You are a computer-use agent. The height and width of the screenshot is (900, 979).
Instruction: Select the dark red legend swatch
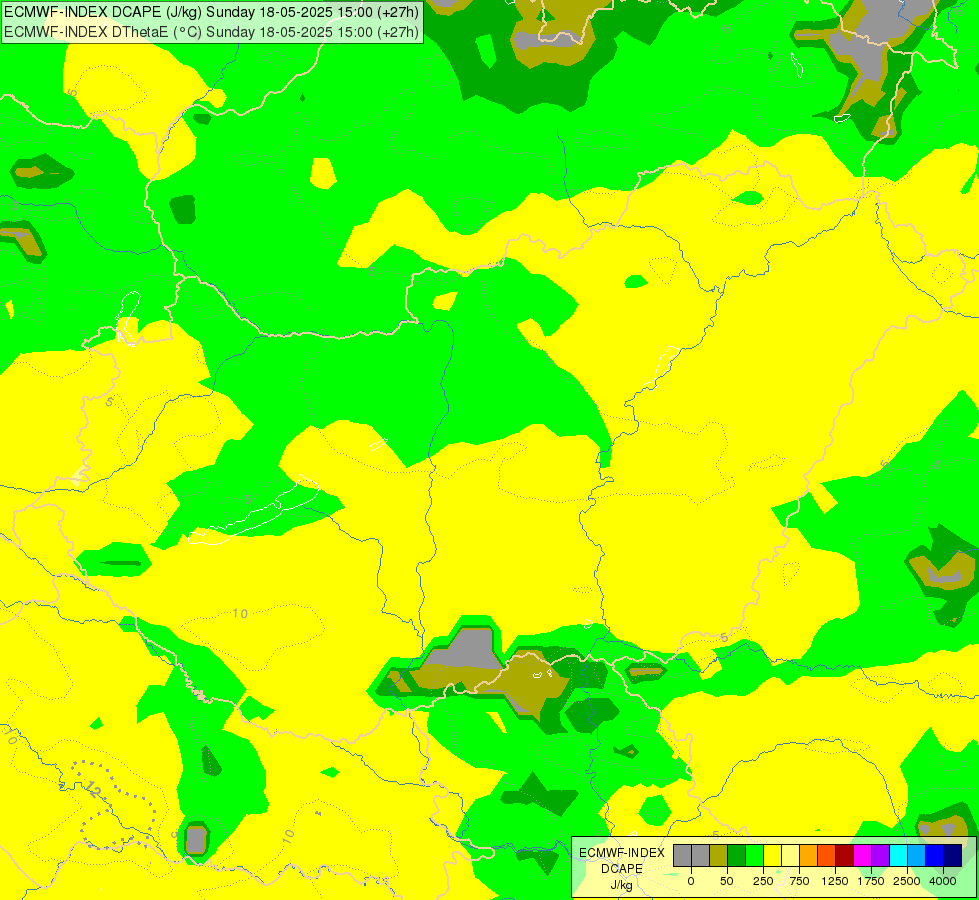click(845, 856)
